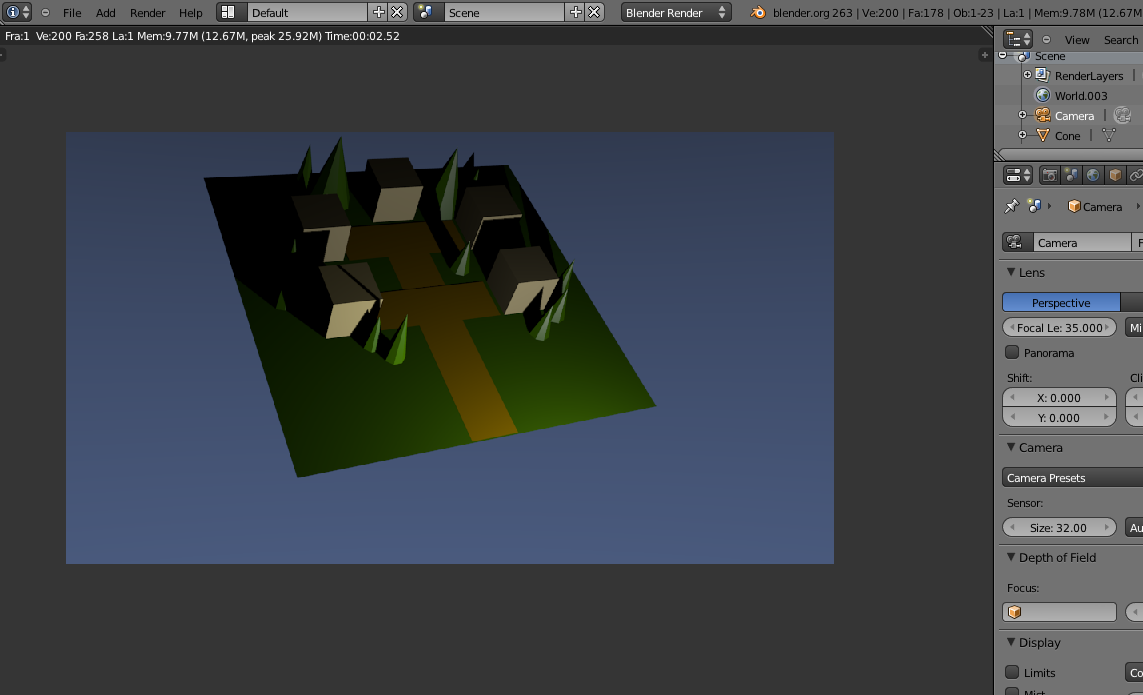This screenshot has width=1143, height=695.
Task: Click the Focus object picker field
Action: (x=1059, y=612)
